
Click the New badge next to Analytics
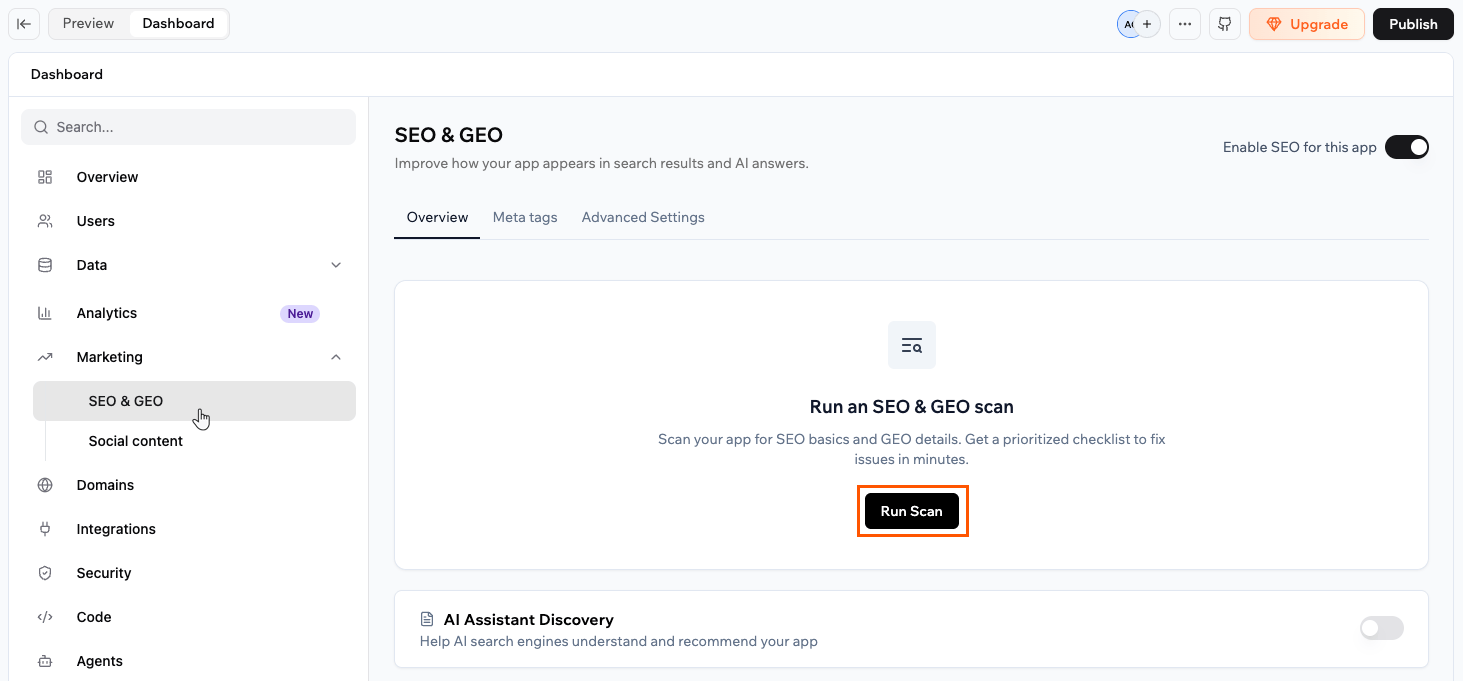300,313
